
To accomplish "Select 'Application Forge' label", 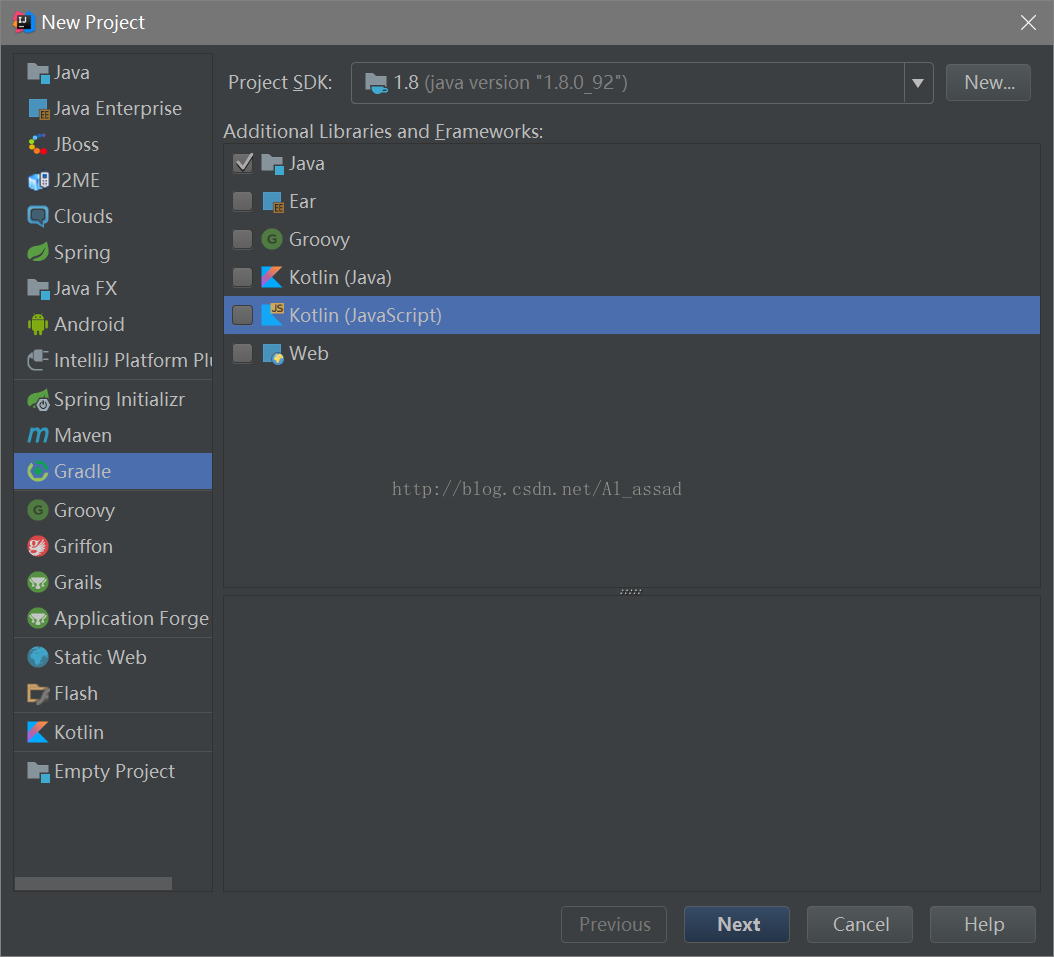I will coord(131,618).
